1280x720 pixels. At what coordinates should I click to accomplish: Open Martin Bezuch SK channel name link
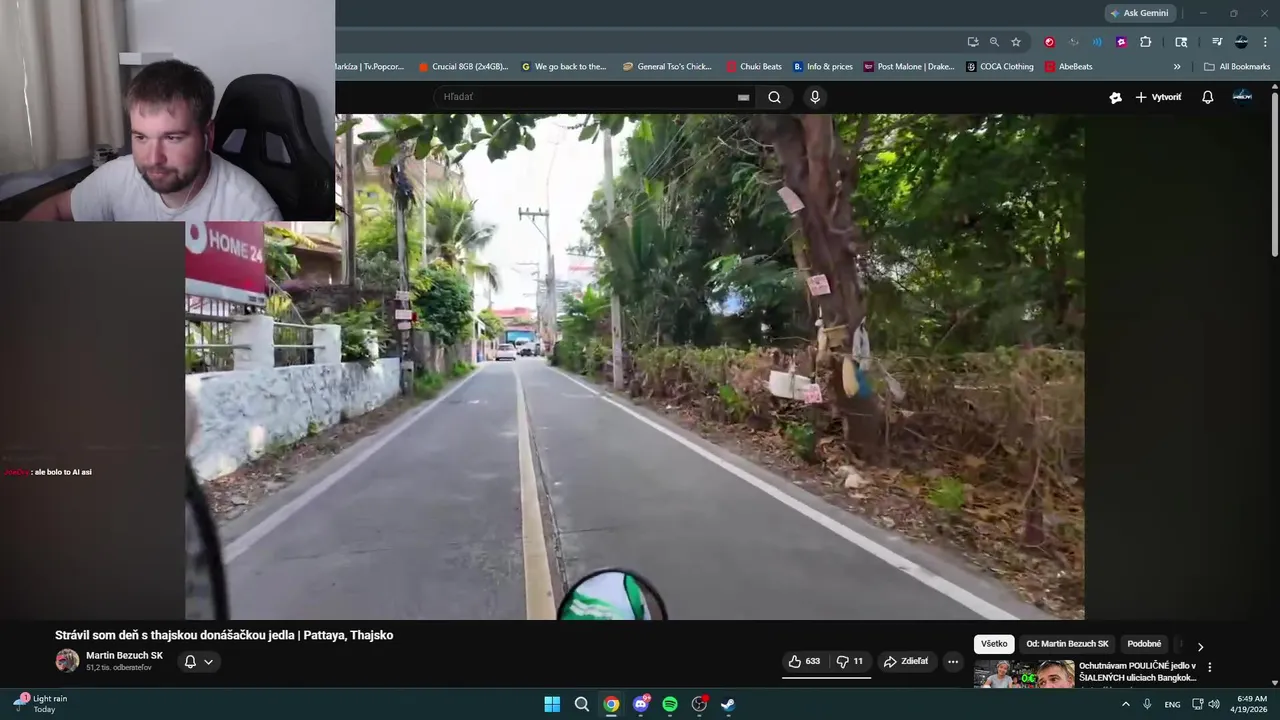click(x=124, y=655)
